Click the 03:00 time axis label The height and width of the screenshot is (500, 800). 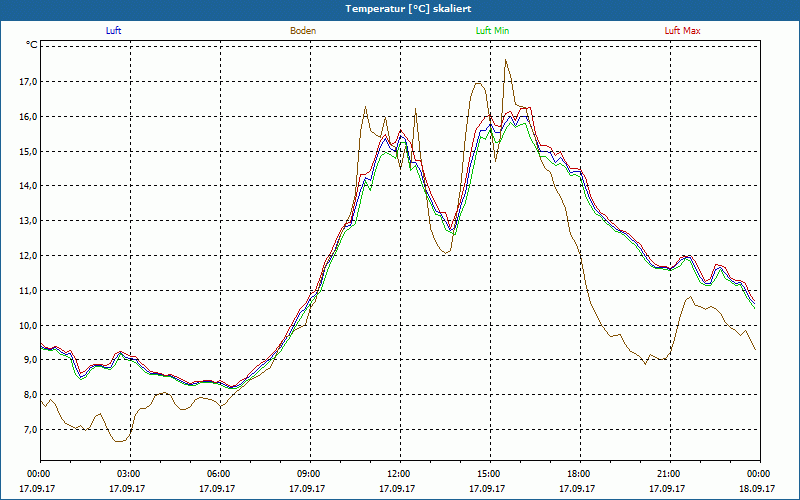[x=128, y=473]
